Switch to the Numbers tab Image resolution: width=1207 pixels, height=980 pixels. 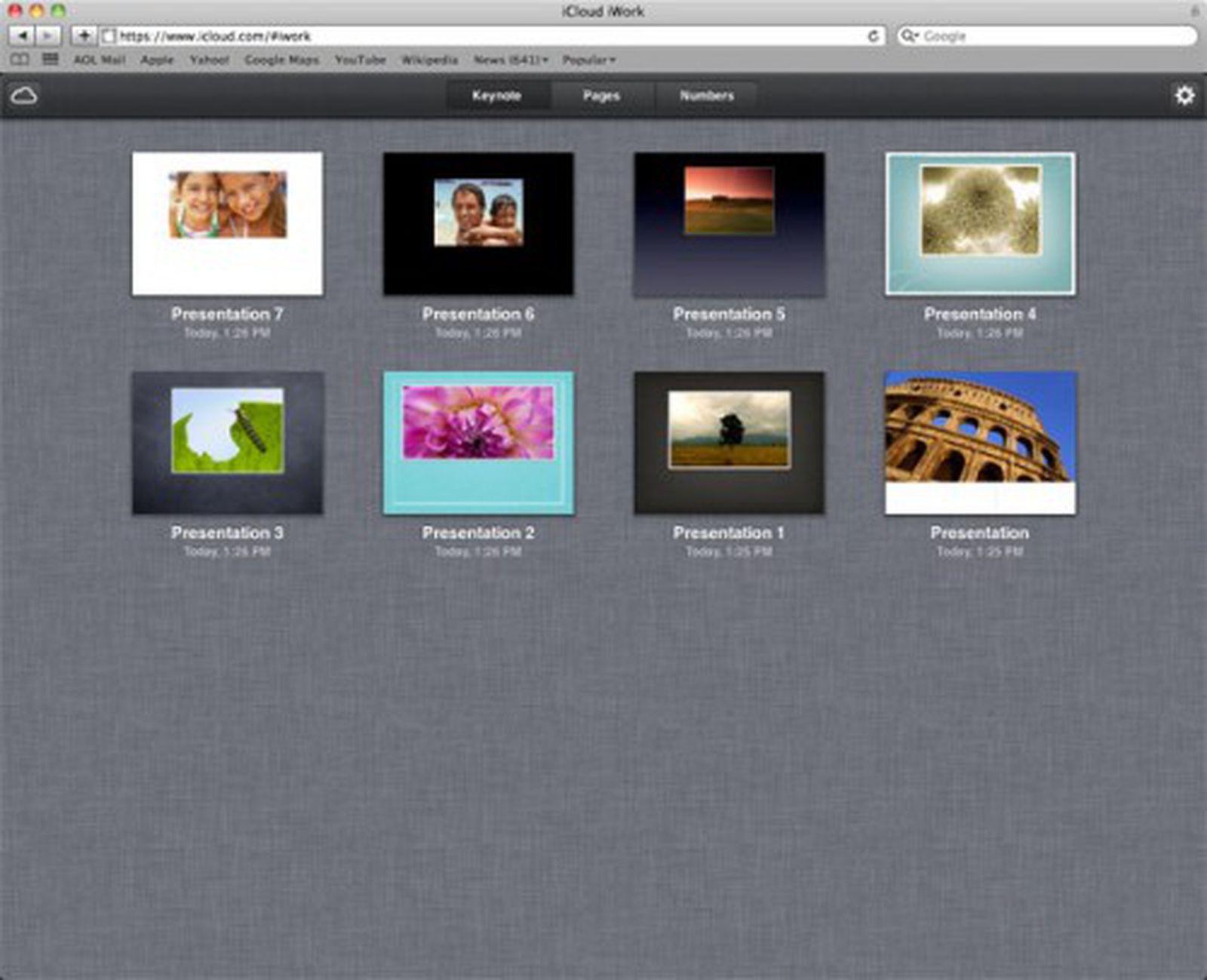click(705, 96)
